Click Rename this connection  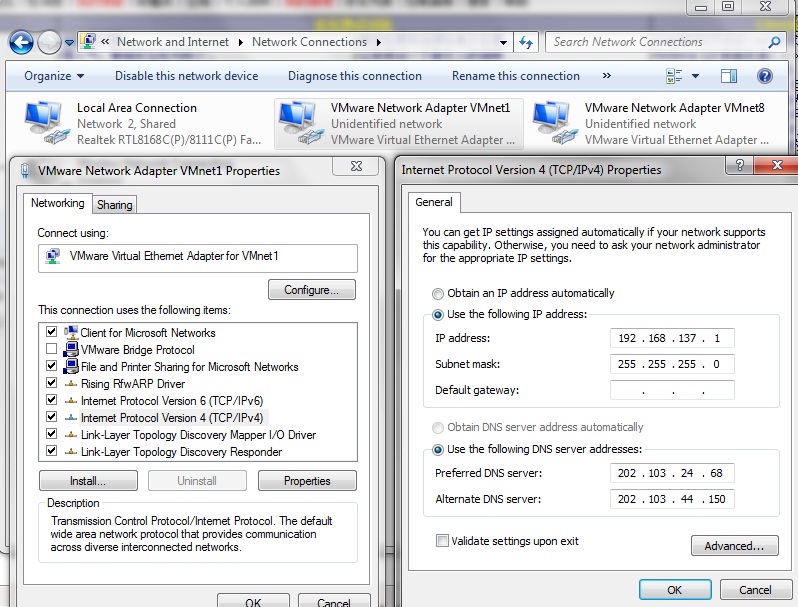click(x=516, y=76)
